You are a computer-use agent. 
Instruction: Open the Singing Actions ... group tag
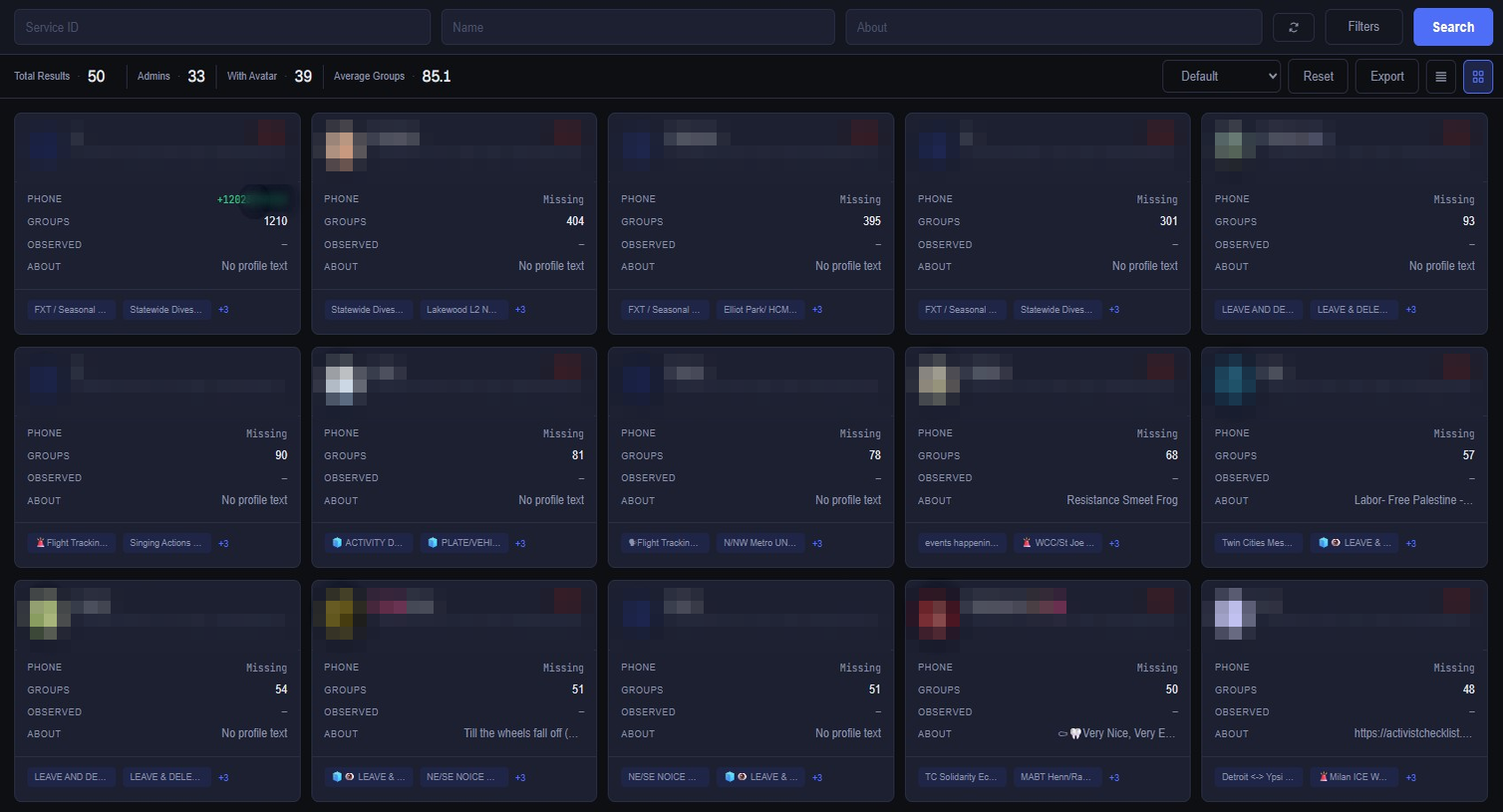[165, 543]
